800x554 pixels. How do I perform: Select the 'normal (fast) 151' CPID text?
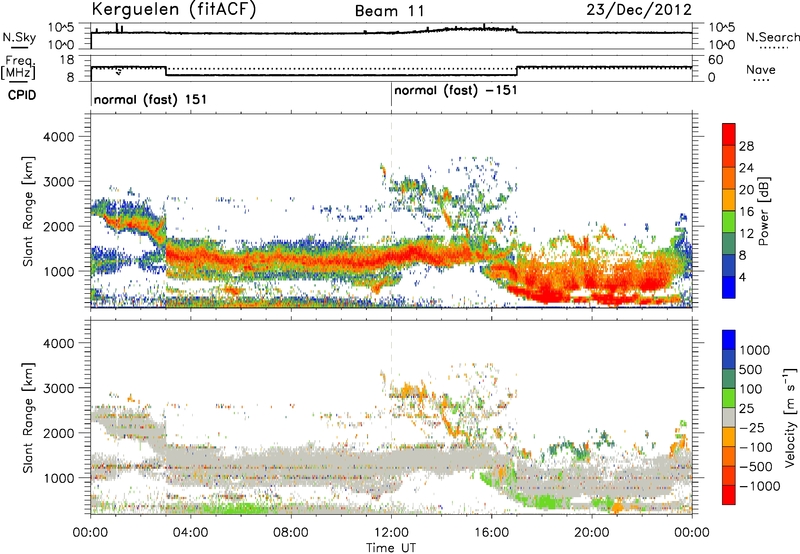point(150,99)
